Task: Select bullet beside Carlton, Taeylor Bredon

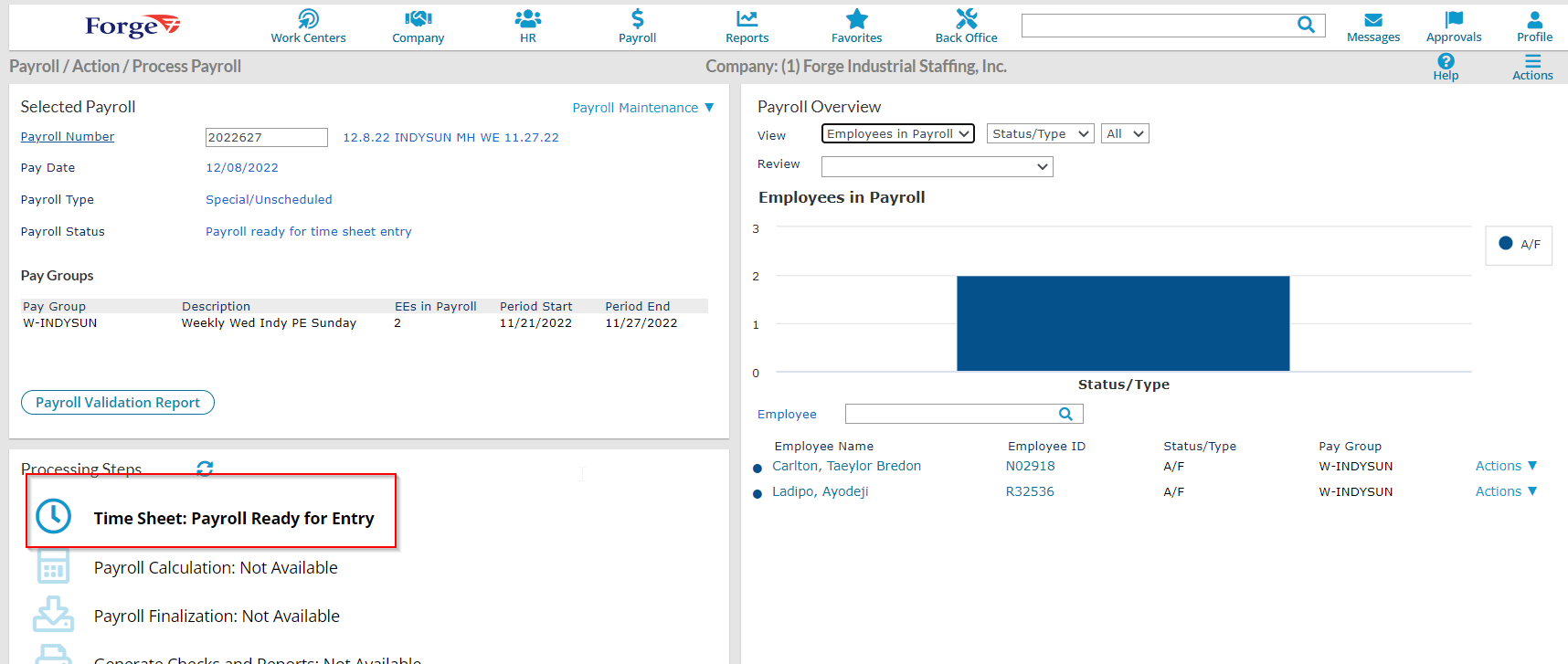Action: (x=757, y=468)
